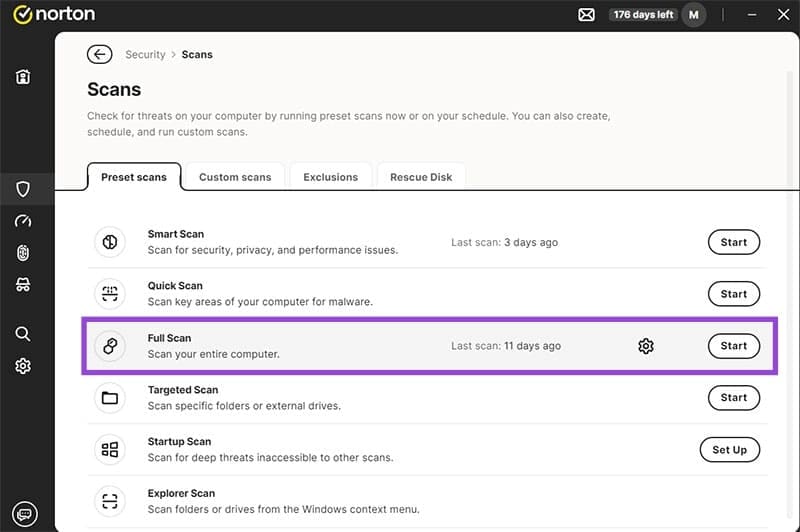Click the Search magnifier sidebar icon
Viewport: 800px width, 532px height.
tap(23, 334)
